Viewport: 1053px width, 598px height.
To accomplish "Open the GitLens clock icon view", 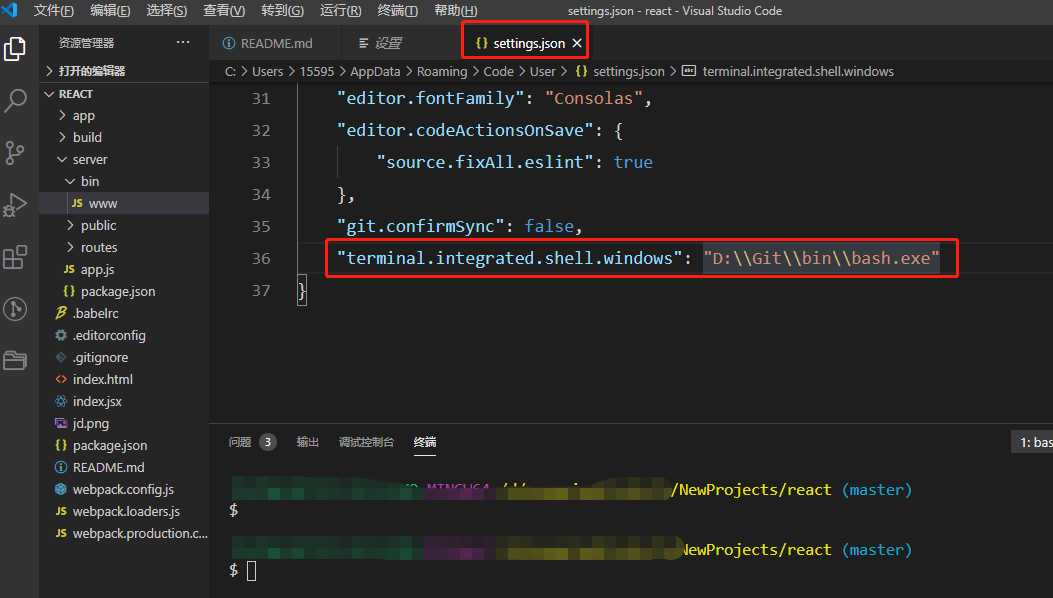I will click(15, 309).
